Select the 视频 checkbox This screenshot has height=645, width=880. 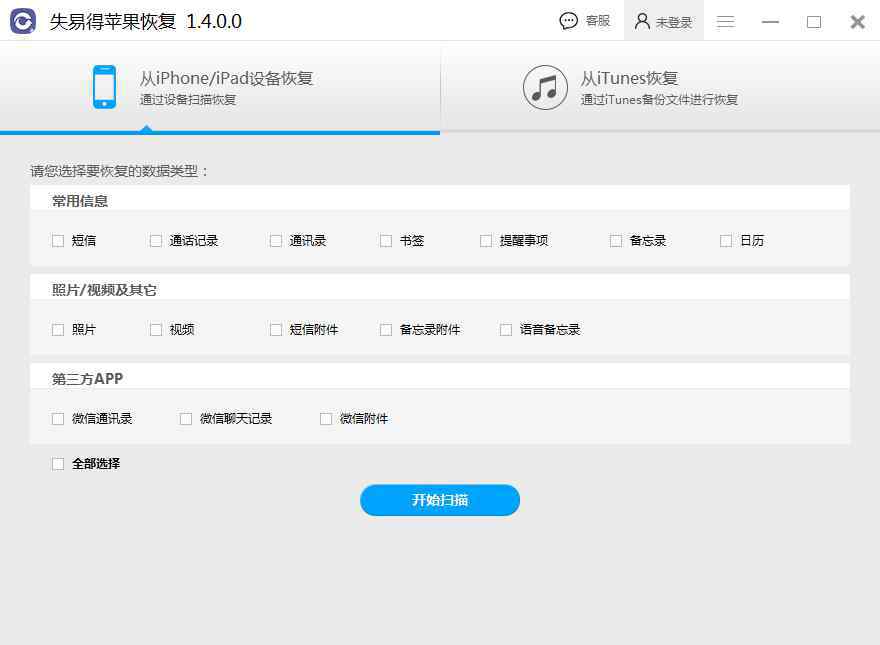tap(156, 330)
